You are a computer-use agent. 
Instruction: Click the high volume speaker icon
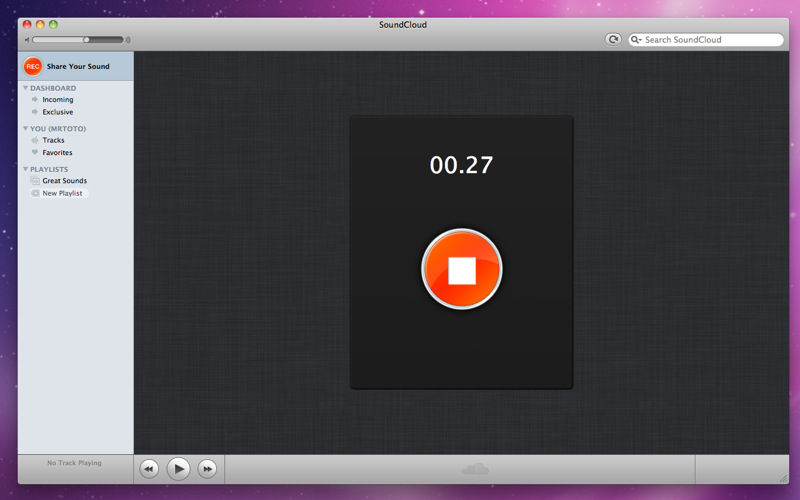[128, 40]
